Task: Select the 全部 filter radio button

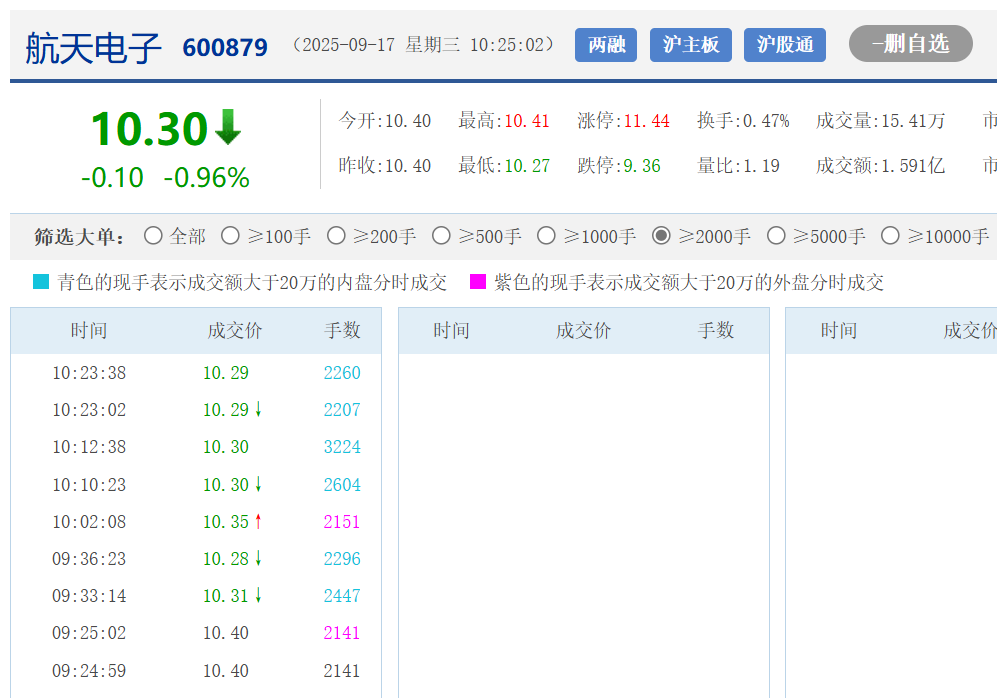Action: point(153,236)
